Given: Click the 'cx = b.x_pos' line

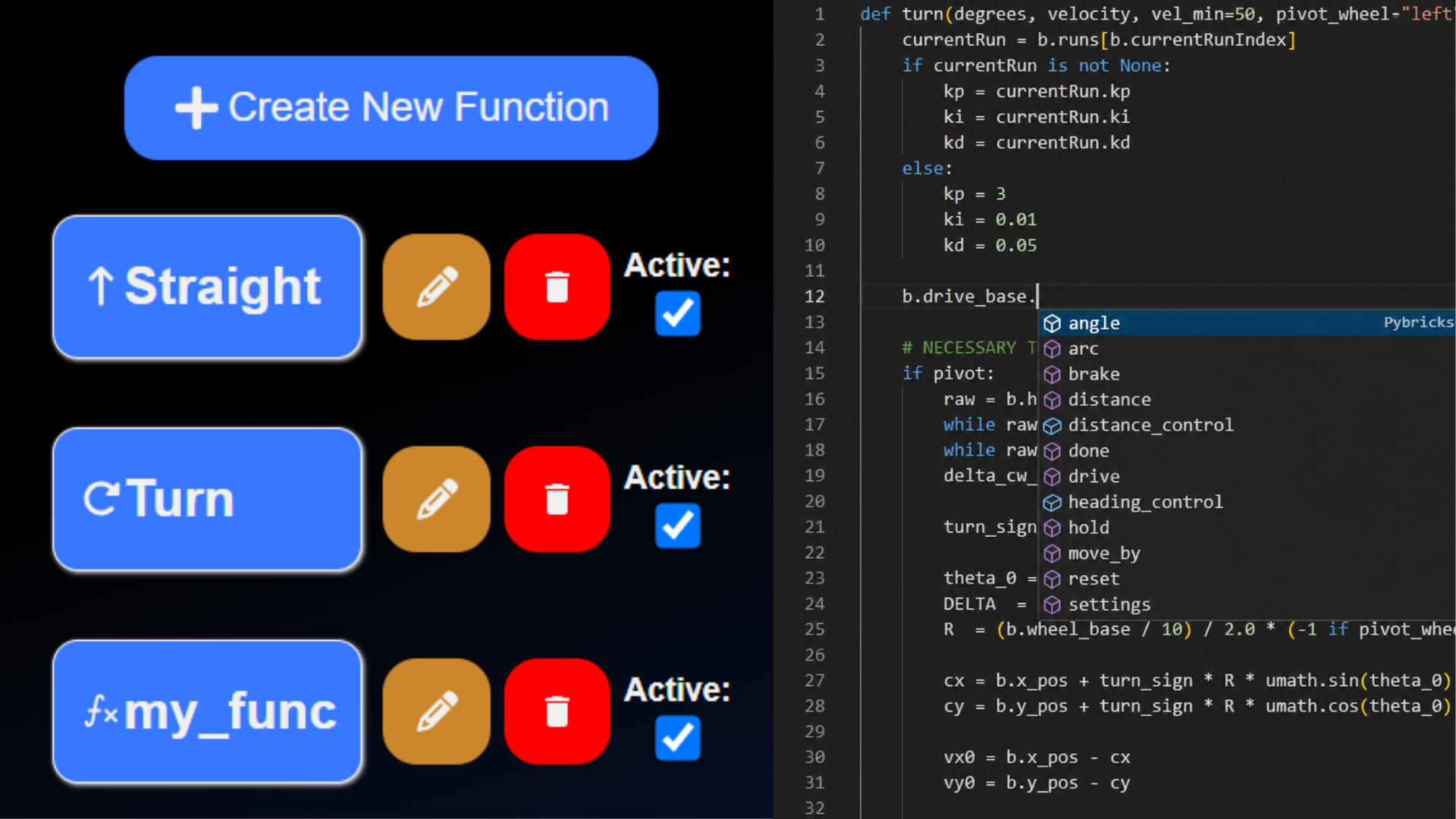Looking at the screenshot, I should (1197, 681).
